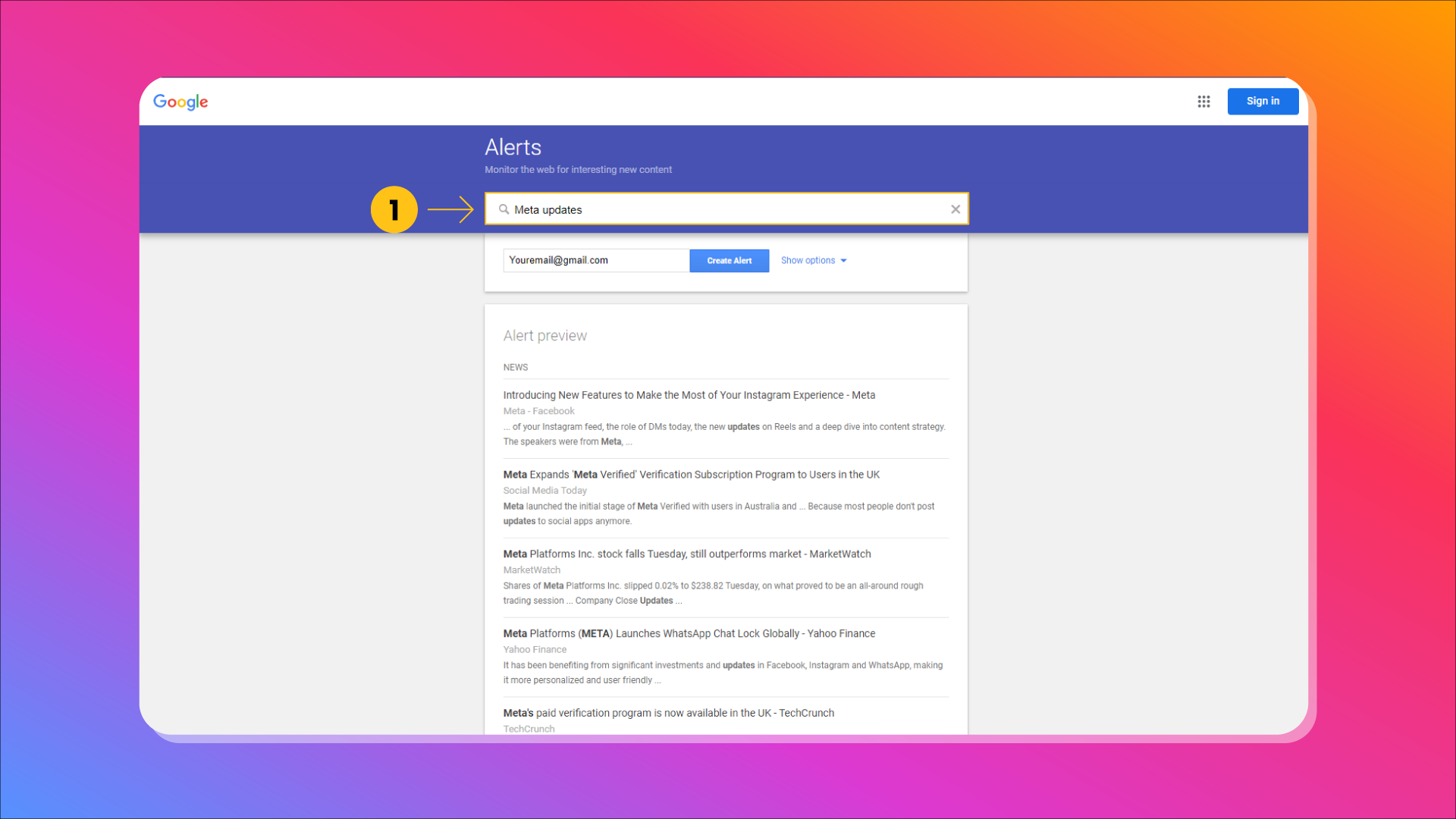This screenshot has height=819, width=1456.
Task: Click the Youremail@gmail.com email field
Action: (x=596, y=261)
